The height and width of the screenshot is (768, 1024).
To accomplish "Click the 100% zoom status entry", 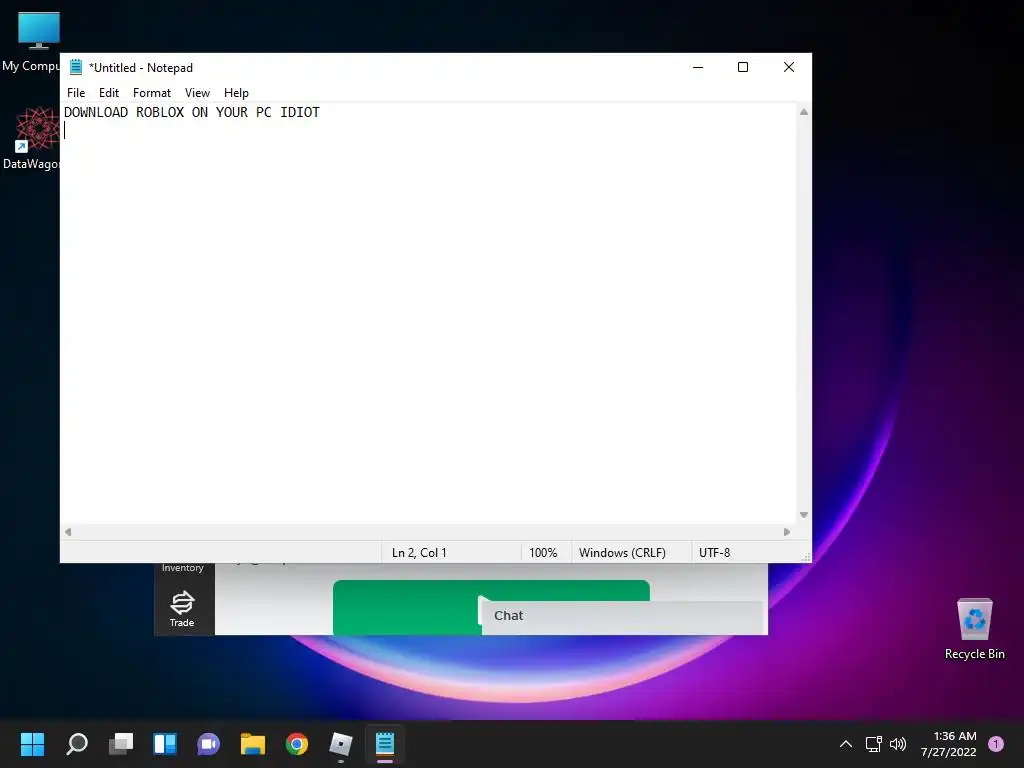I will [543, 552].
